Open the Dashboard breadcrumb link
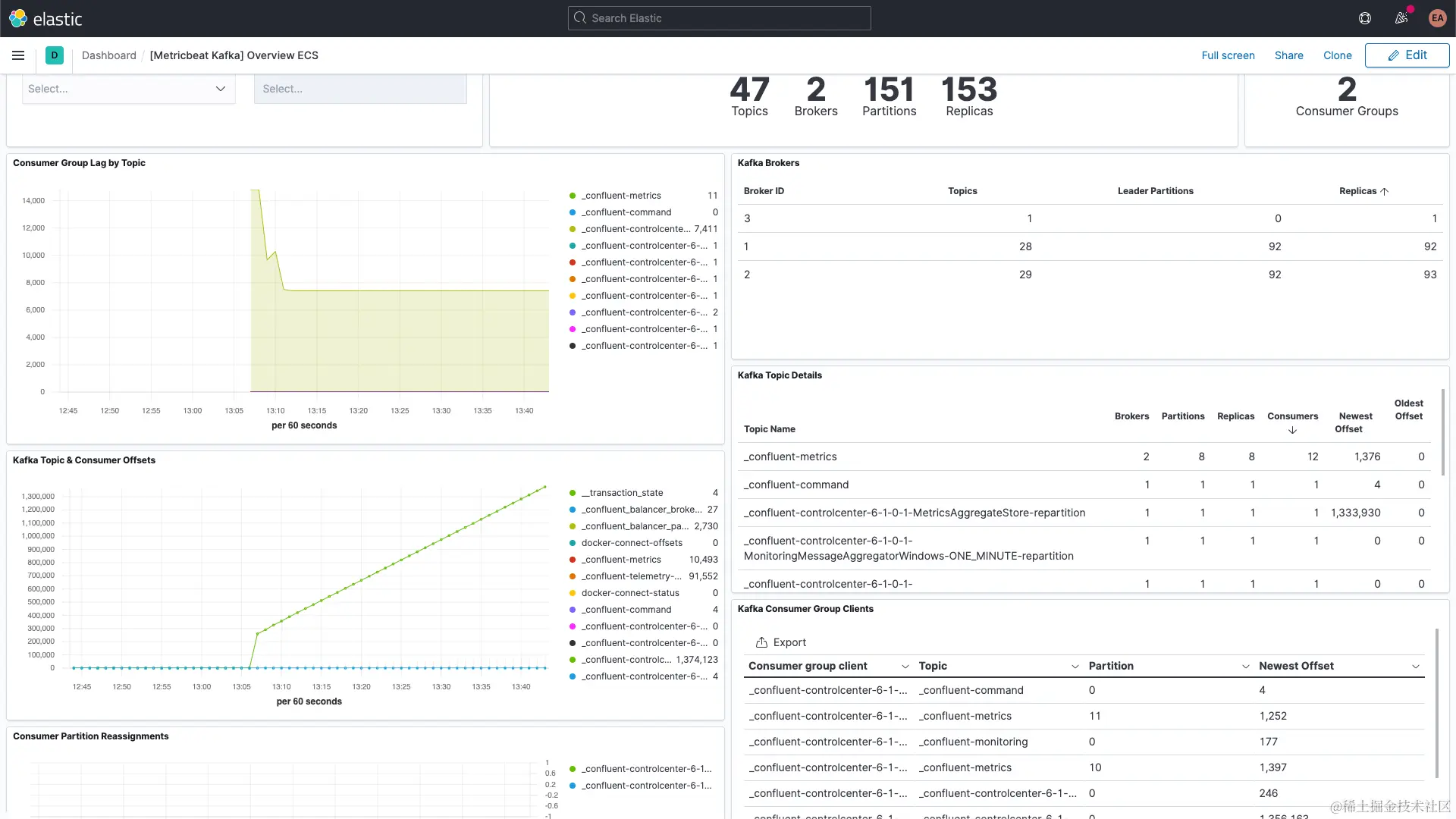Image resolution: width=1456 pixels, height=819 pixels. coord(108,55)
